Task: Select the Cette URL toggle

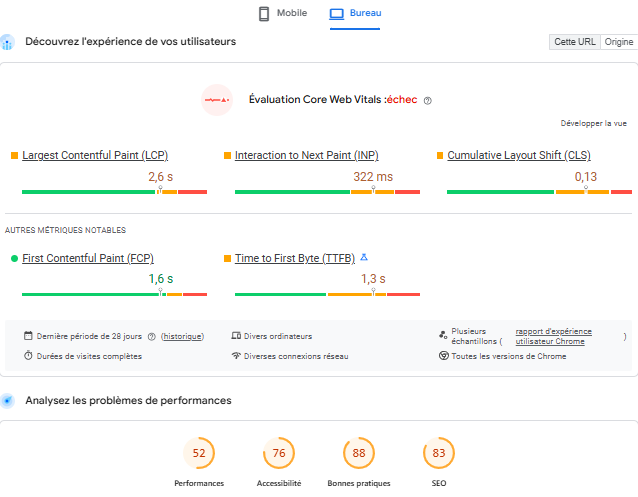Action: (x=574, y=42)
